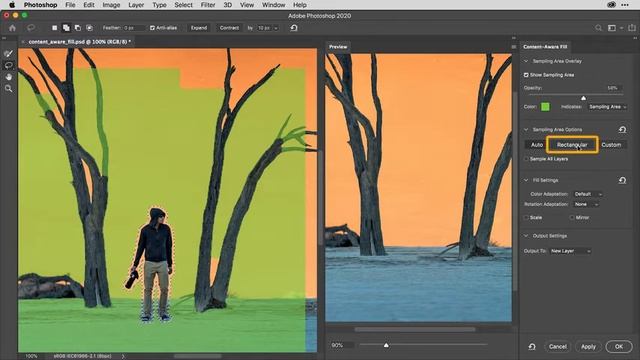640x360 pixels.
Task: Close the content_aware_fill.psd document tab
Action: pyautogui.click(x=23, y=42)
